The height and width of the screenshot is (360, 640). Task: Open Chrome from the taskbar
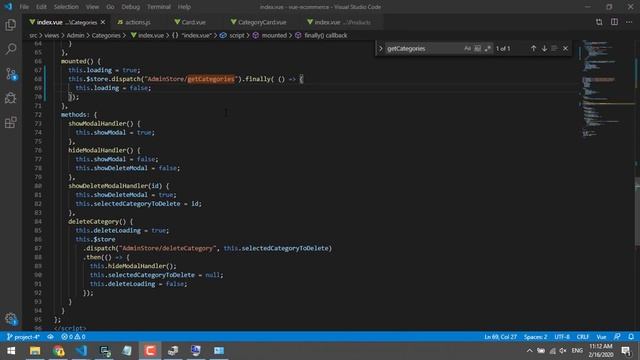point(58,351)
